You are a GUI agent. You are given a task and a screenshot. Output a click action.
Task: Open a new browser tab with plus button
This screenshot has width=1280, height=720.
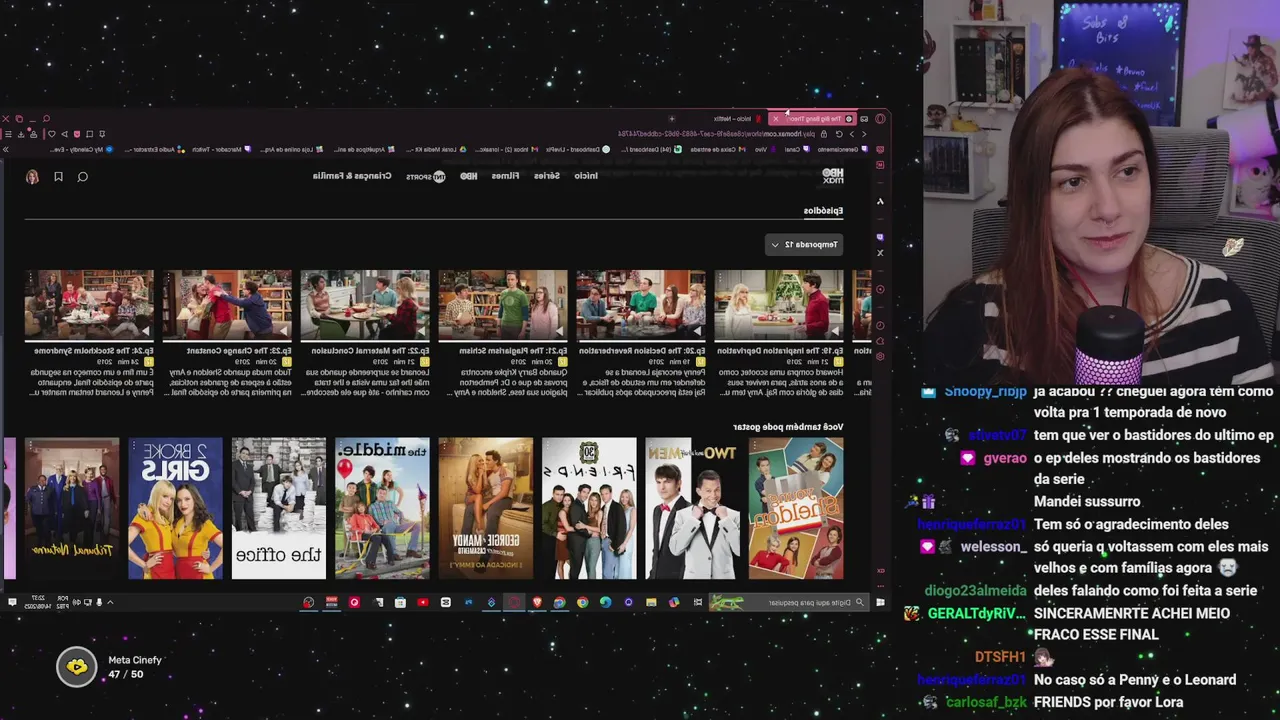pos(672,118)
